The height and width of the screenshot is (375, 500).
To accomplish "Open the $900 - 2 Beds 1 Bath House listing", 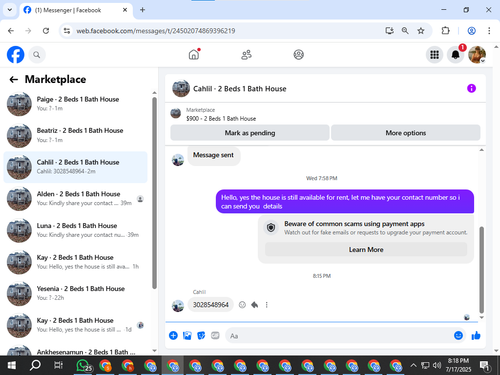I will pos(221,119).
